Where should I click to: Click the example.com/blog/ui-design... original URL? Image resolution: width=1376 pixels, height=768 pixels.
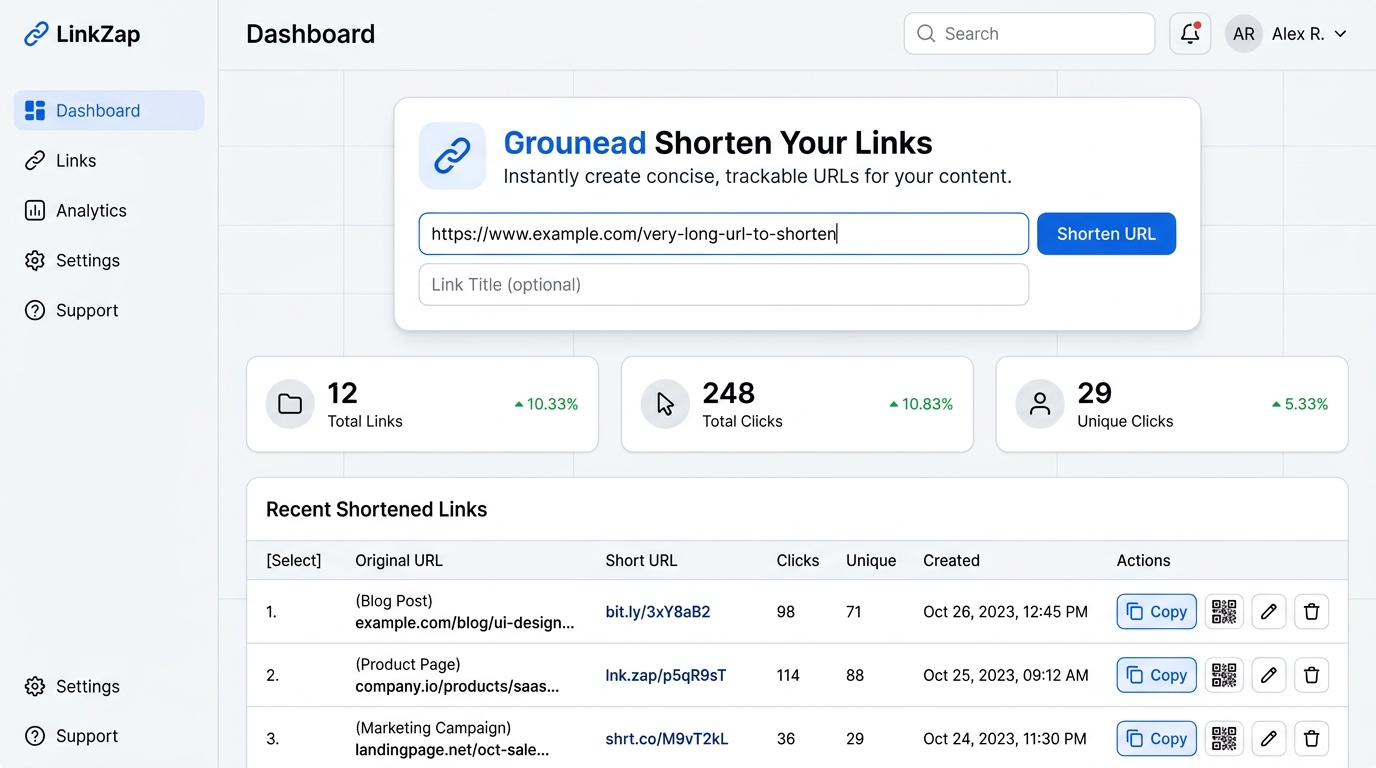(465, 623)
